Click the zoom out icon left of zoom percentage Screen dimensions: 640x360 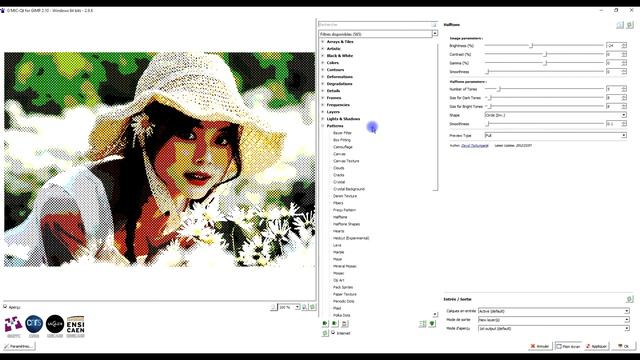[273, 307]
